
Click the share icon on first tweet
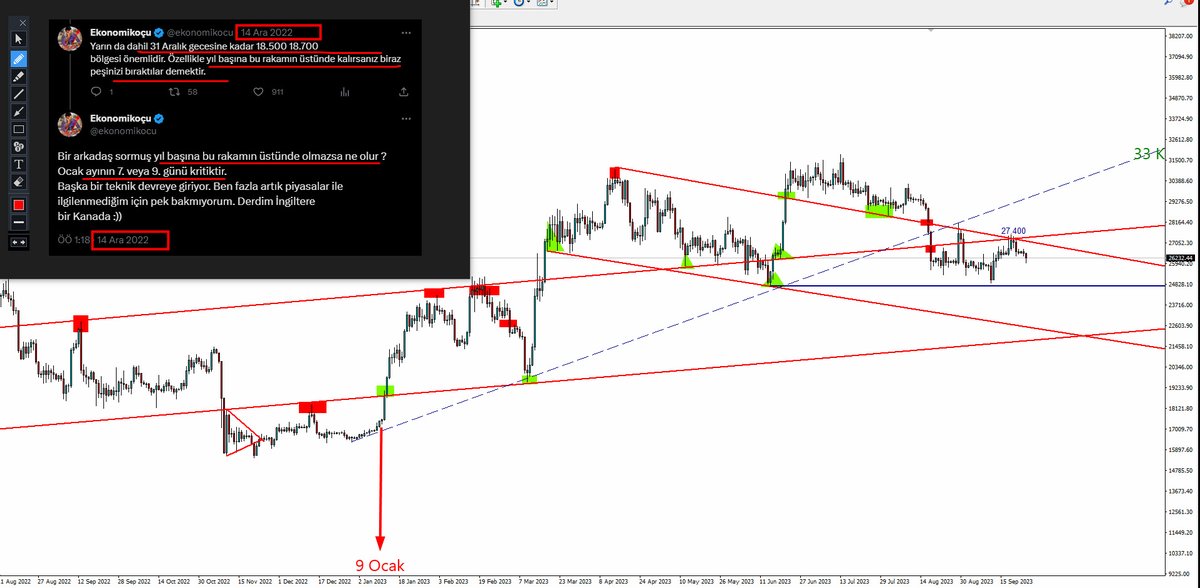click(x=403, y=92)
